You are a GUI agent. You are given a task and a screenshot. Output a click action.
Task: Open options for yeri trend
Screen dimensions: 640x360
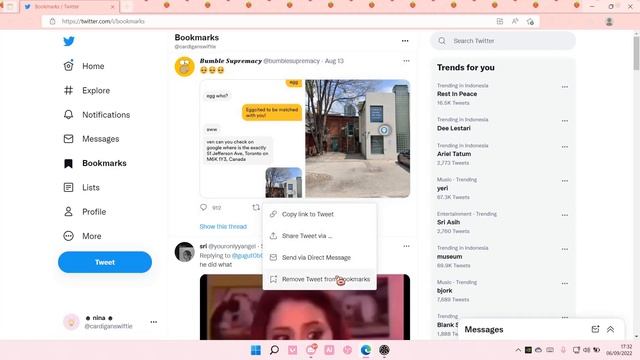[x=564, y=181]
